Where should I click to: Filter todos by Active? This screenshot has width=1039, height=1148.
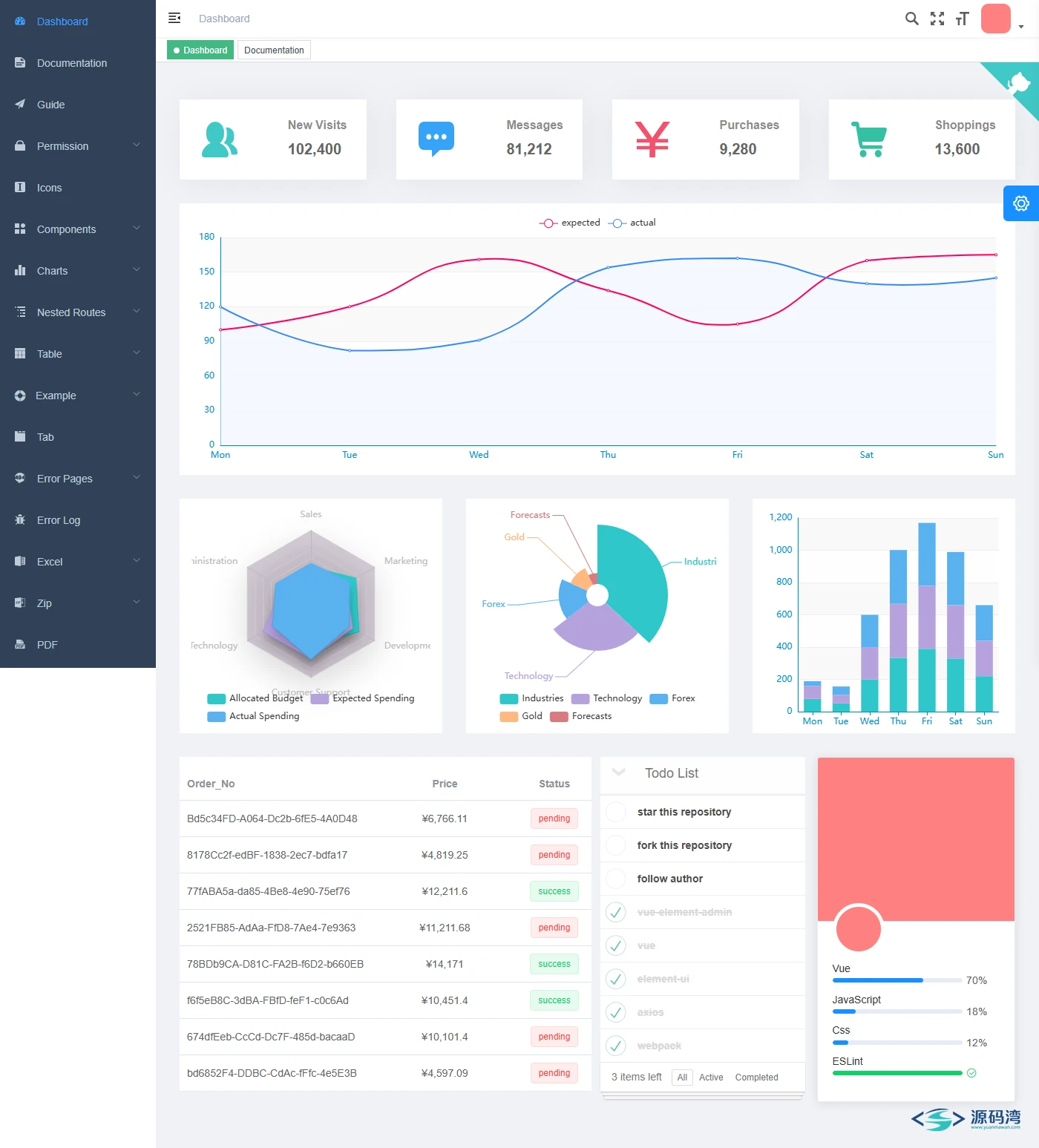[711, 1078]
